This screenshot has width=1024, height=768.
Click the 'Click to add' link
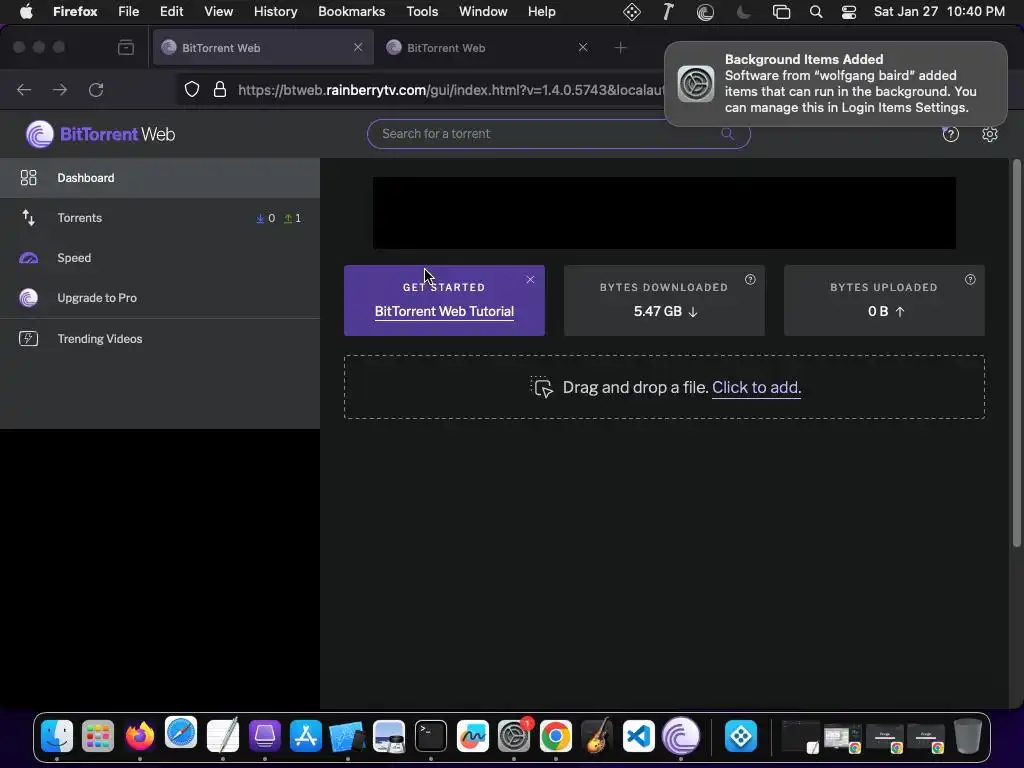tap(756, 387)
